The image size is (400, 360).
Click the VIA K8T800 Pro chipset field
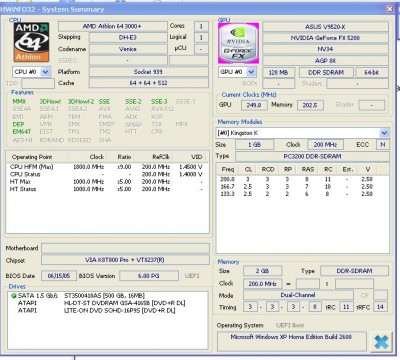pos(125,260)
